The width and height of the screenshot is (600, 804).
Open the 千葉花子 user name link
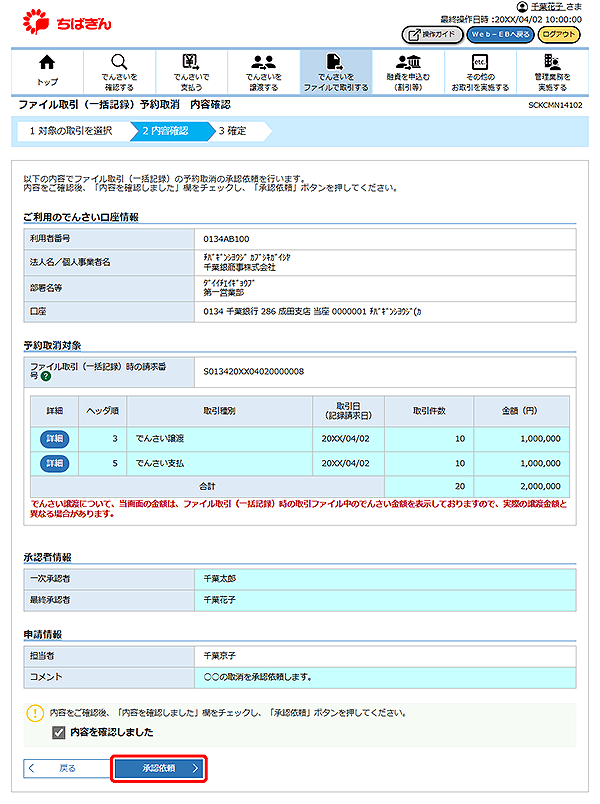547,7
